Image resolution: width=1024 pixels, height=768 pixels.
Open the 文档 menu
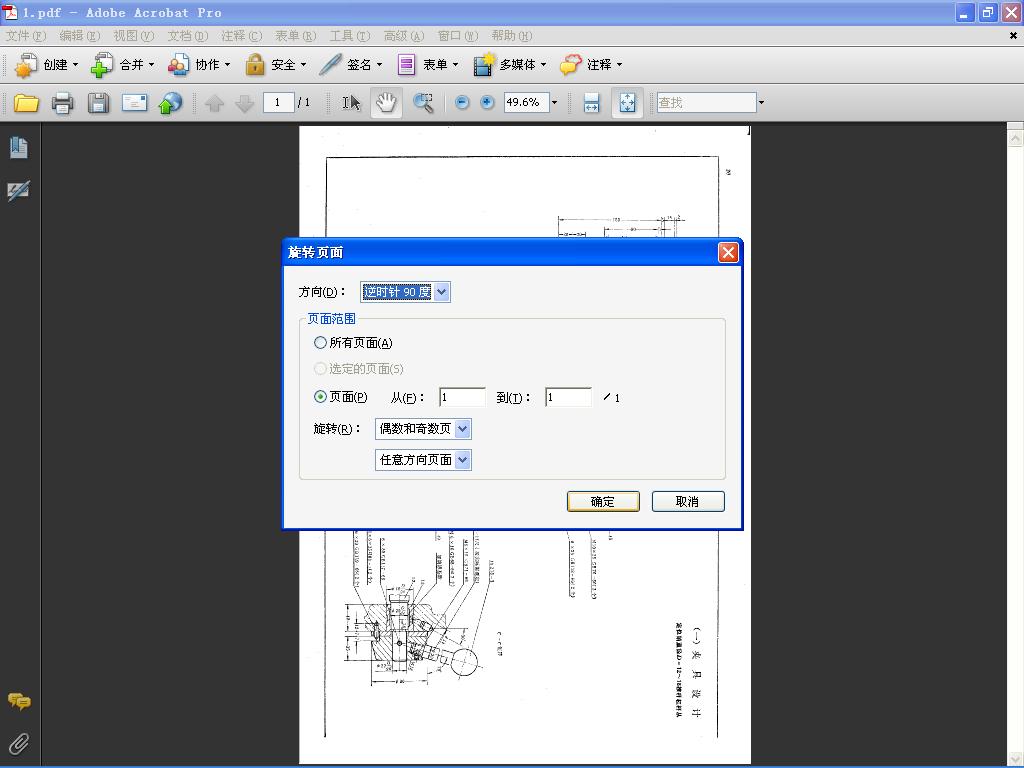187,36
